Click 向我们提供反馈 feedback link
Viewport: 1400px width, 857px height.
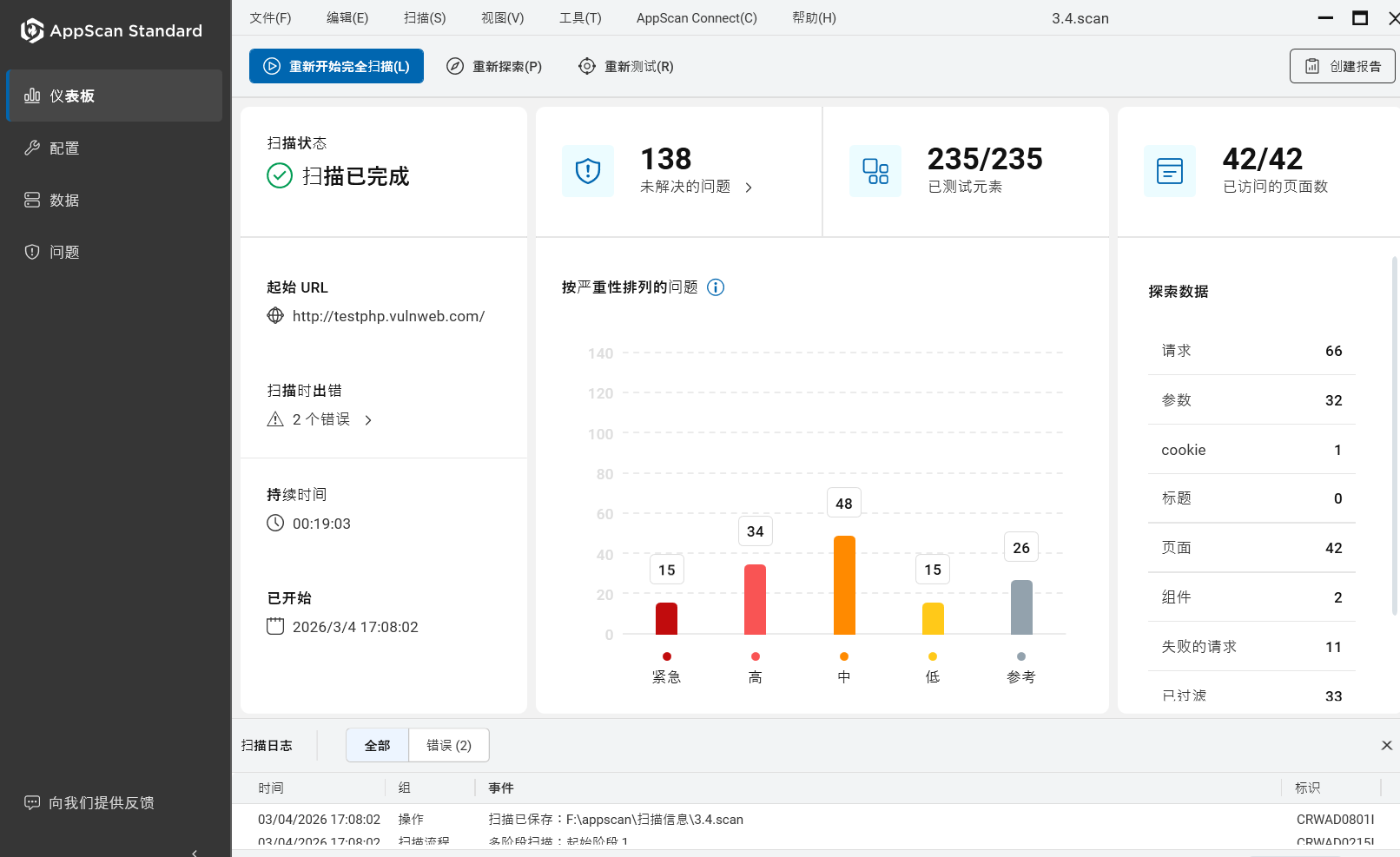tap(89, 802)
